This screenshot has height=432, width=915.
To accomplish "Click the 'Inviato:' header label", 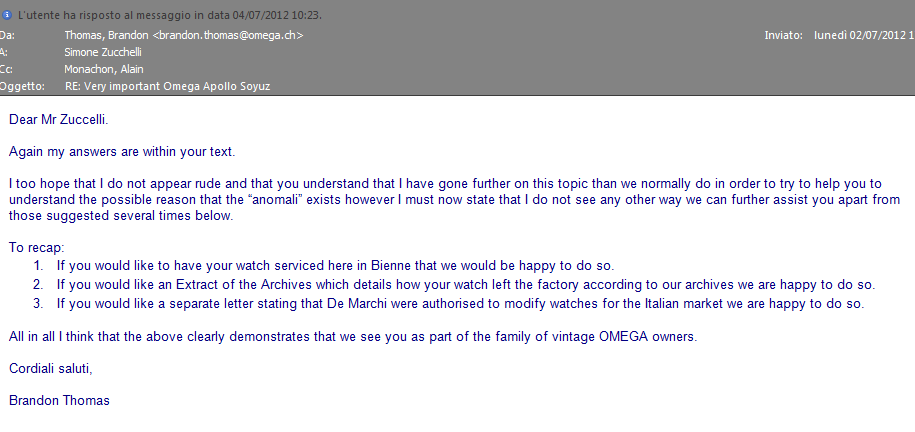I will coord(784,35).
